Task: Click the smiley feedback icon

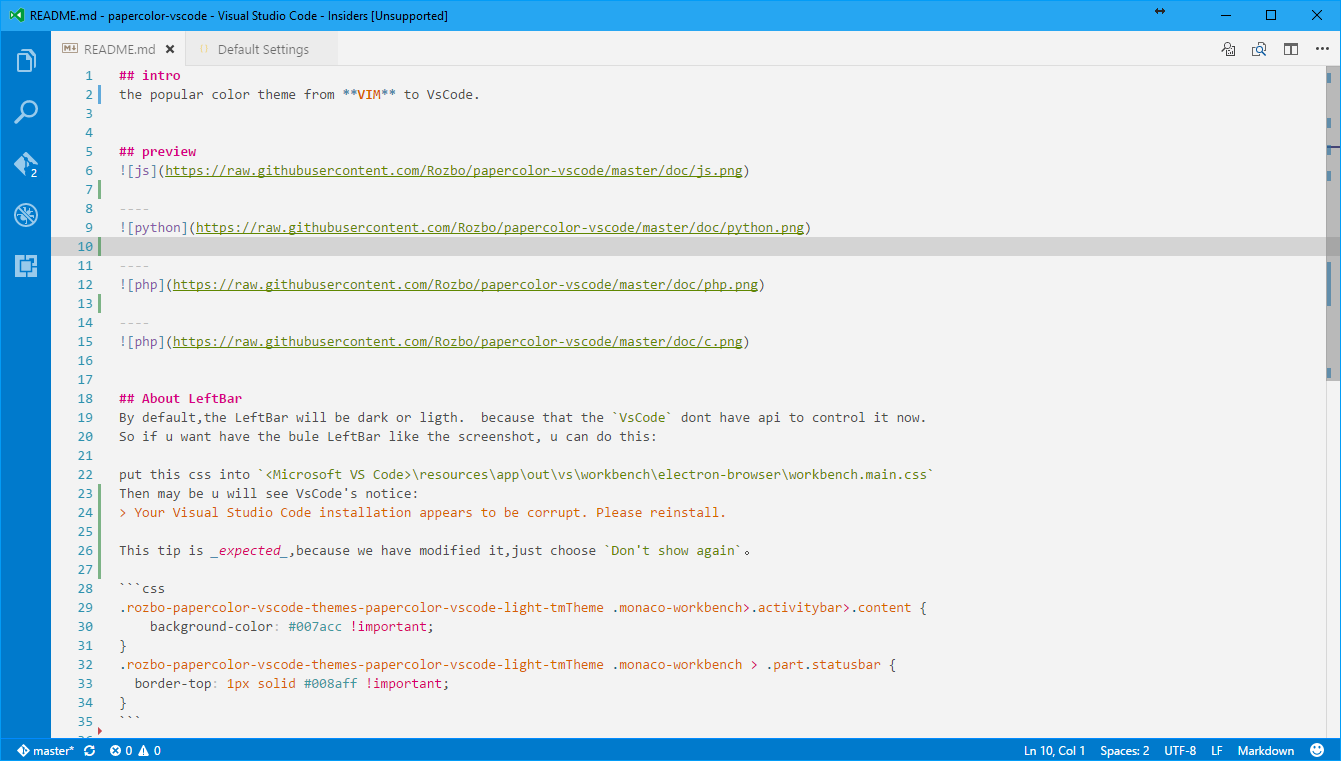Action: click(x=1318, y=750)
